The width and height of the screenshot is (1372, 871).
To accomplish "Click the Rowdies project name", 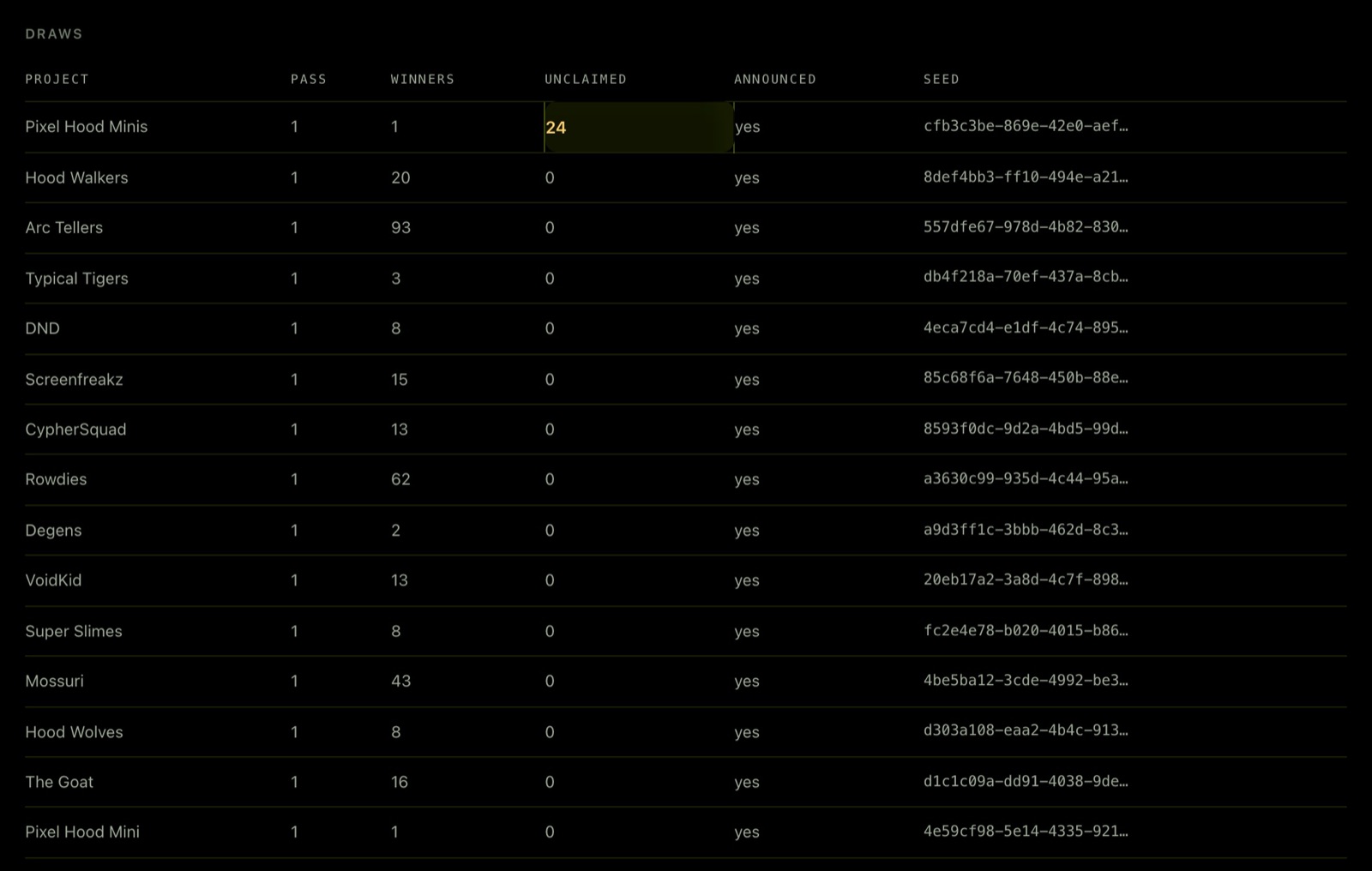I will coord(56,479).
